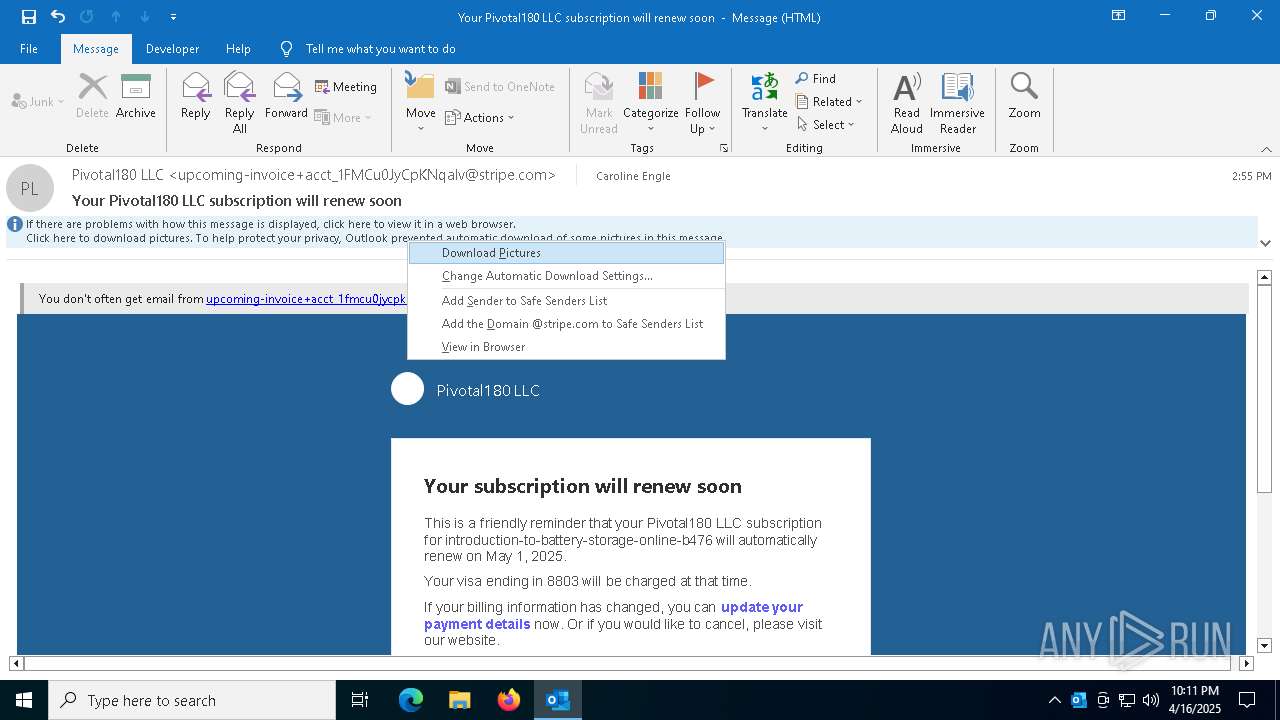The height and width of the screenshot is (720, 1280).
Task: Start Read Aloud
Action: point(907,103)
